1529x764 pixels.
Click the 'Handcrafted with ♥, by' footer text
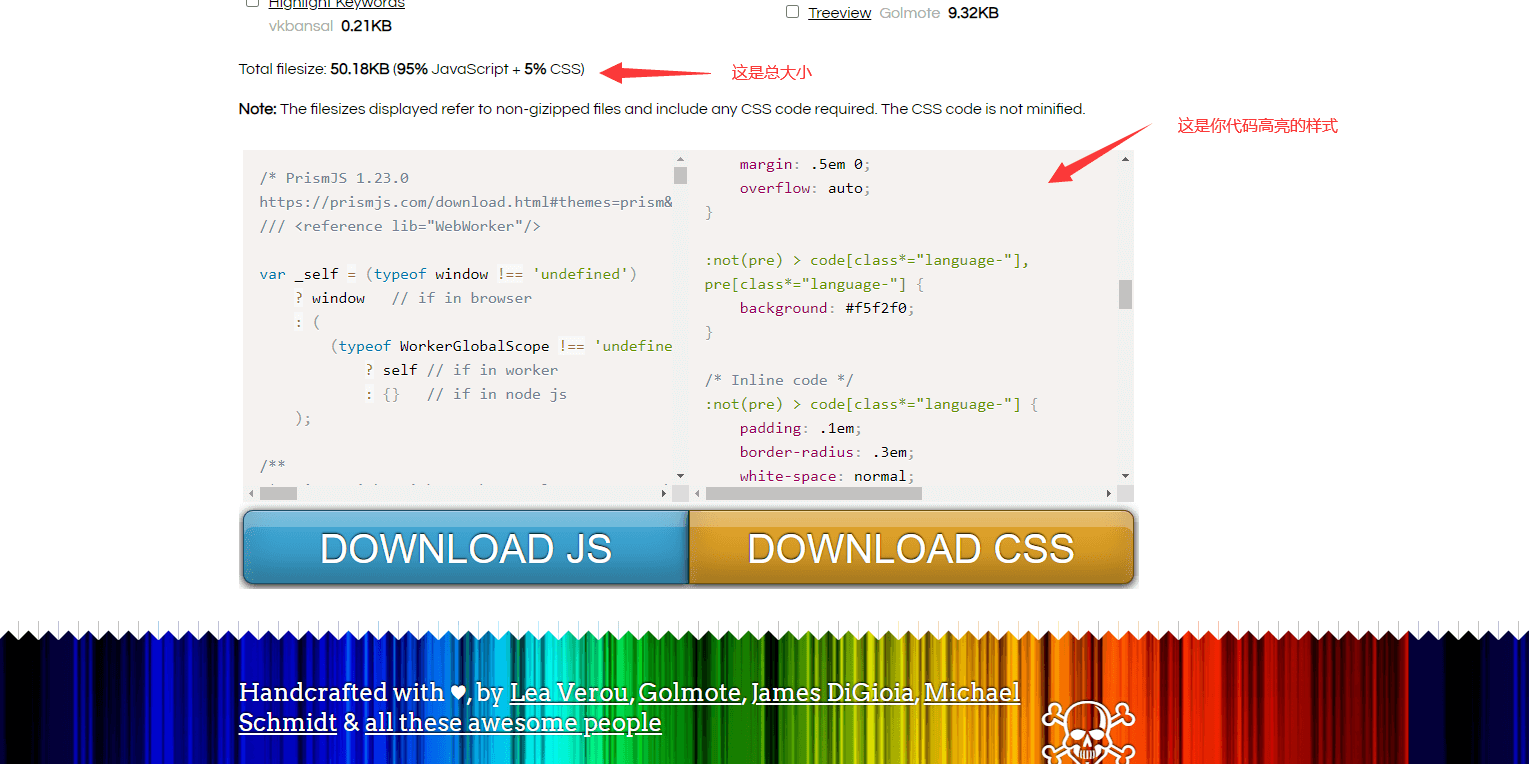[371, 692]
